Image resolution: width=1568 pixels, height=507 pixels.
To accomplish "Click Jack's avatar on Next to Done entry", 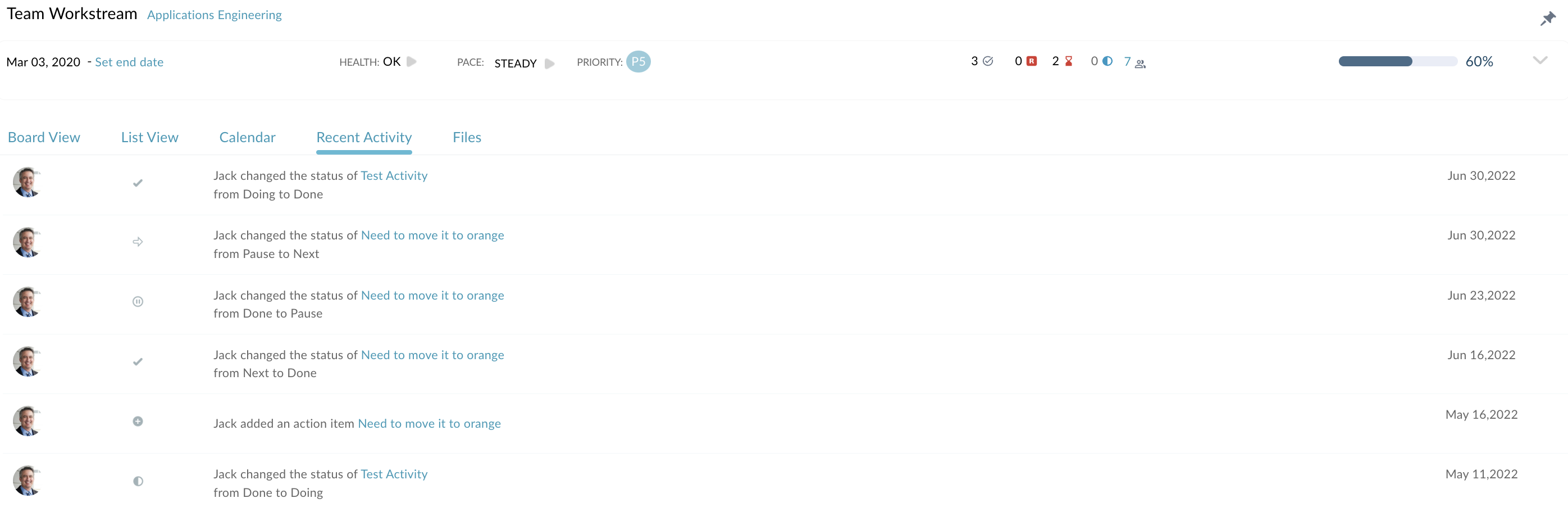I will [27, 361].
